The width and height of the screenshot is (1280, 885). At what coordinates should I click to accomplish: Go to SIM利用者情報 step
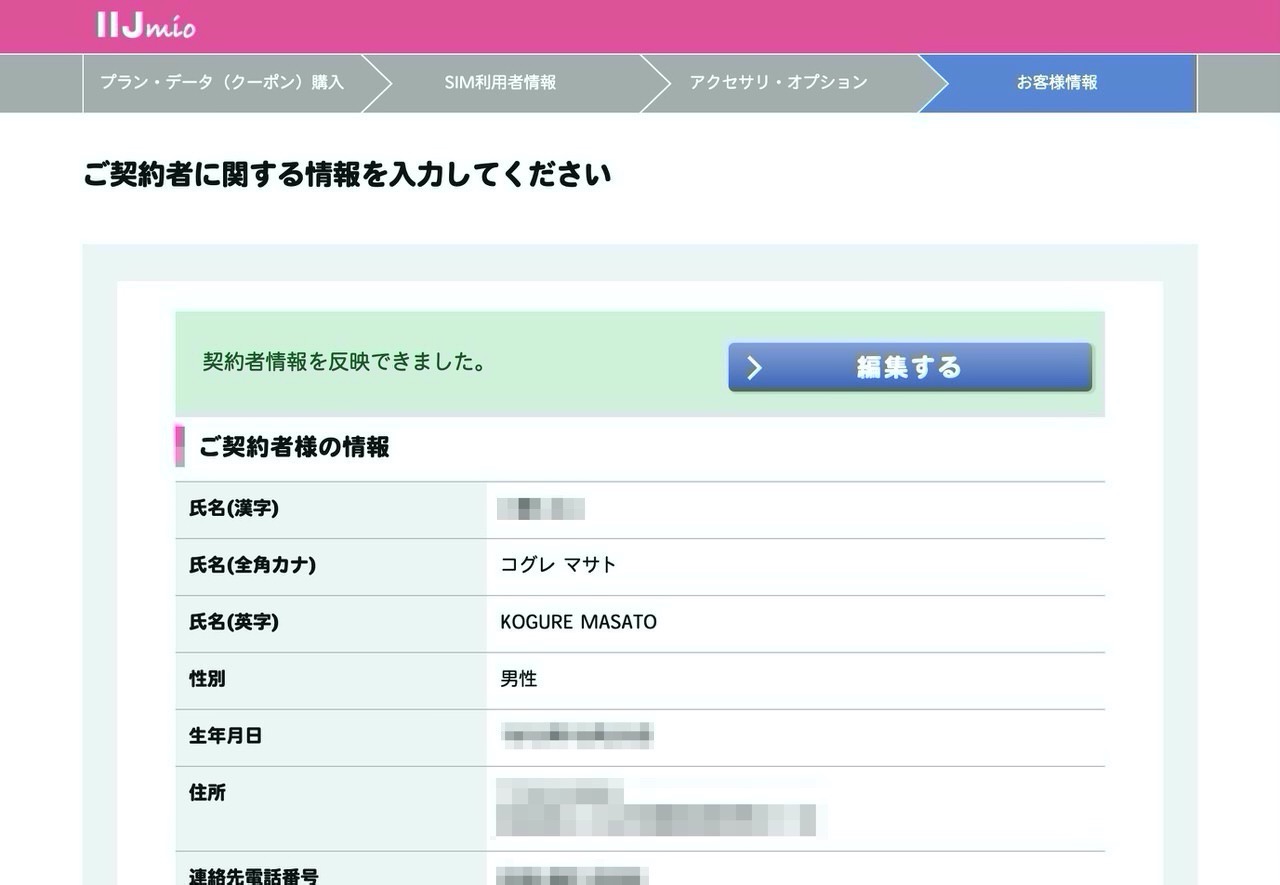(500, 83)
